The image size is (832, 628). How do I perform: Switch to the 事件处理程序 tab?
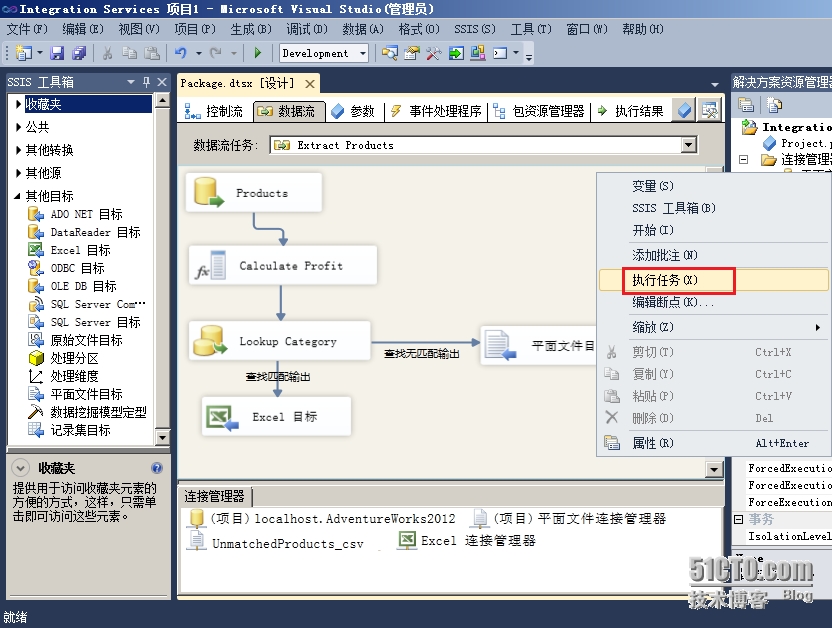[x=436, y=111]
